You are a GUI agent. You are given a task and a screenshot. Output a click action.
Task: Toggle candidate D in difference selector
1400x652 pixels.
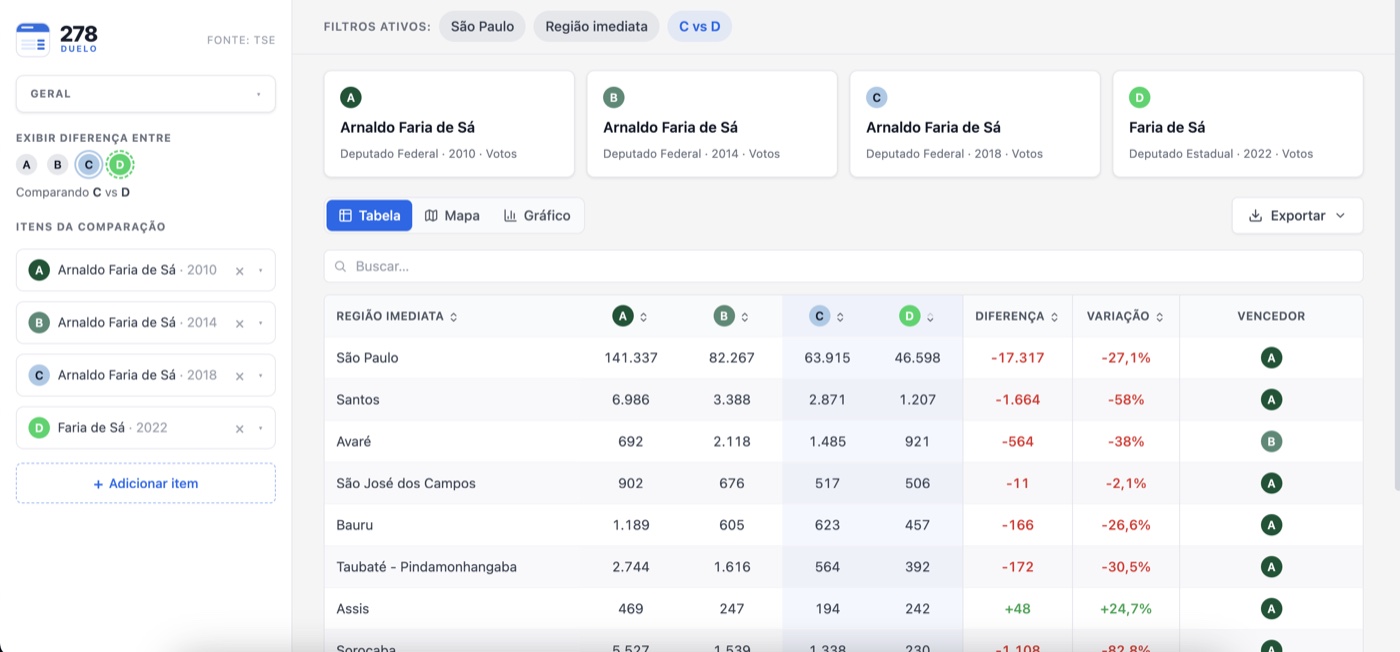click(120, 165)
